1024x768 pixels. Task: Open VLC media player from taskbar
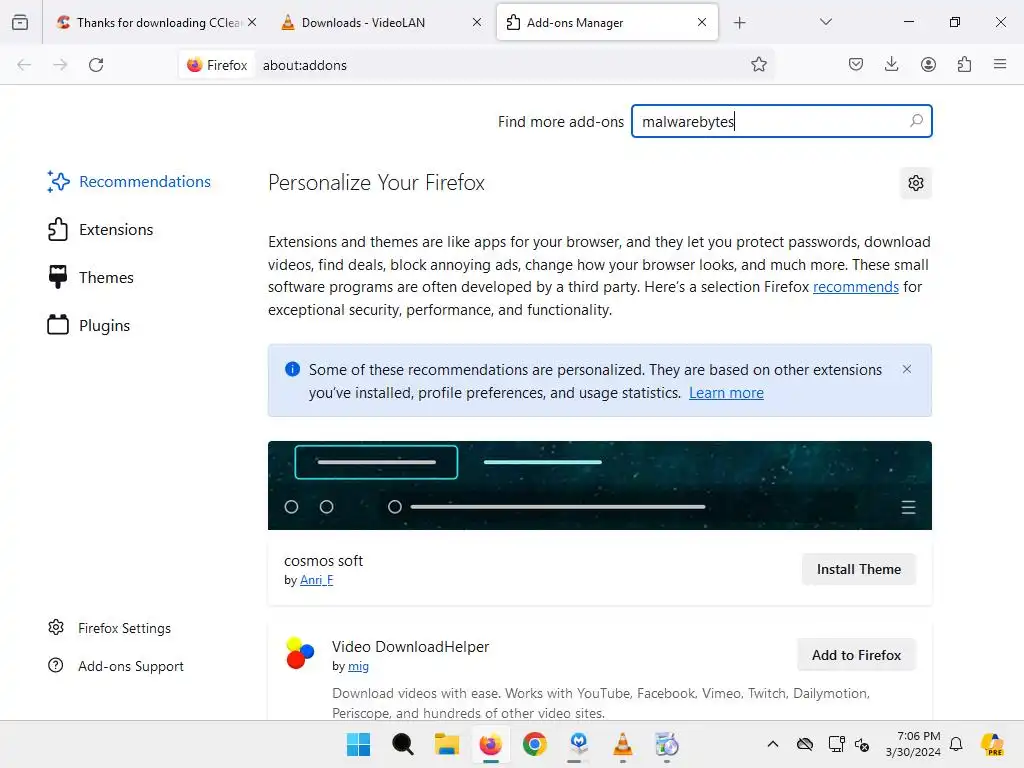click(x=623, y=744)
